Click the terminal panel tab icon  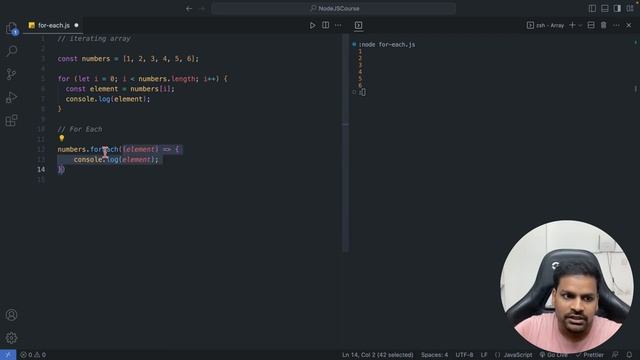pyautogui.click(x=358, y=25)
